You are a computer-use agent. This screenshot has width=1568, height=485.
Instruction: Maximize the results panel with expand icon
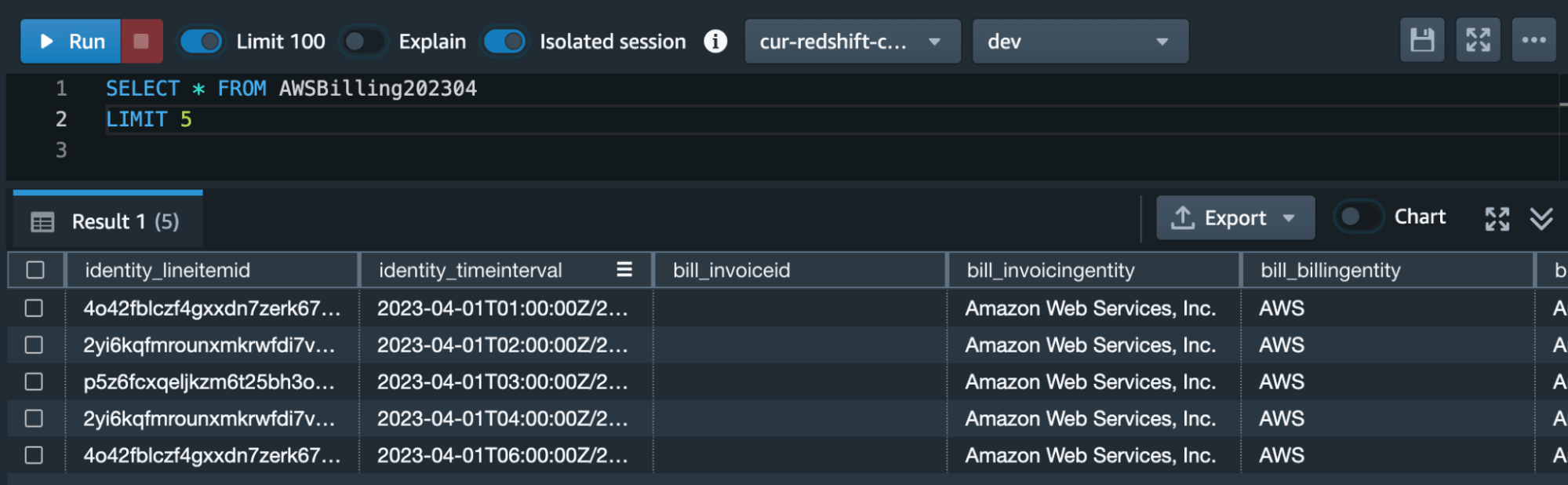[x=1497, y=218]
